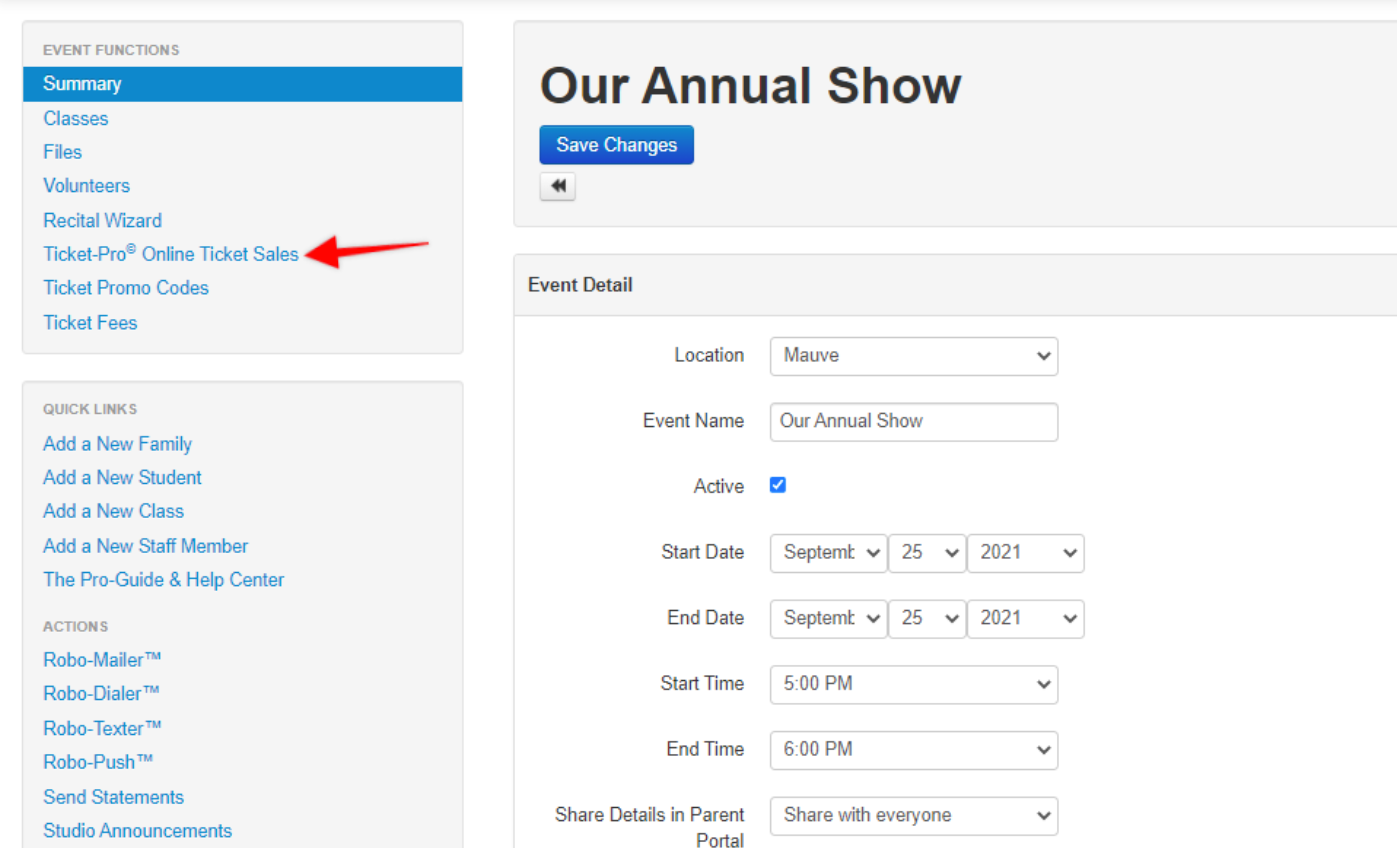Viewport: 1400px width, 848px height.
Task: Click the Save Changes button
Action: [617, 145]
